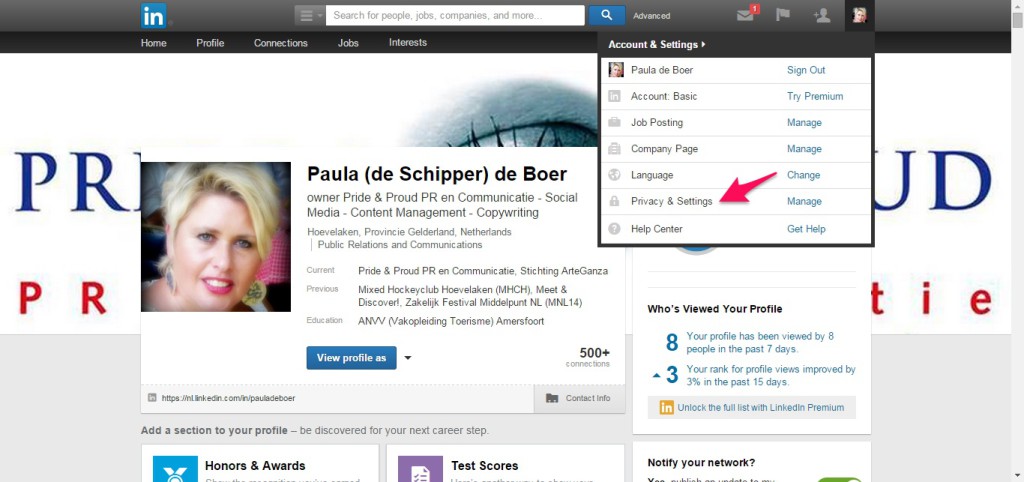Click Manage next to Job Posting
Image resolution: width=1024 pixels, height=482 pixels.
click(804, 122)
